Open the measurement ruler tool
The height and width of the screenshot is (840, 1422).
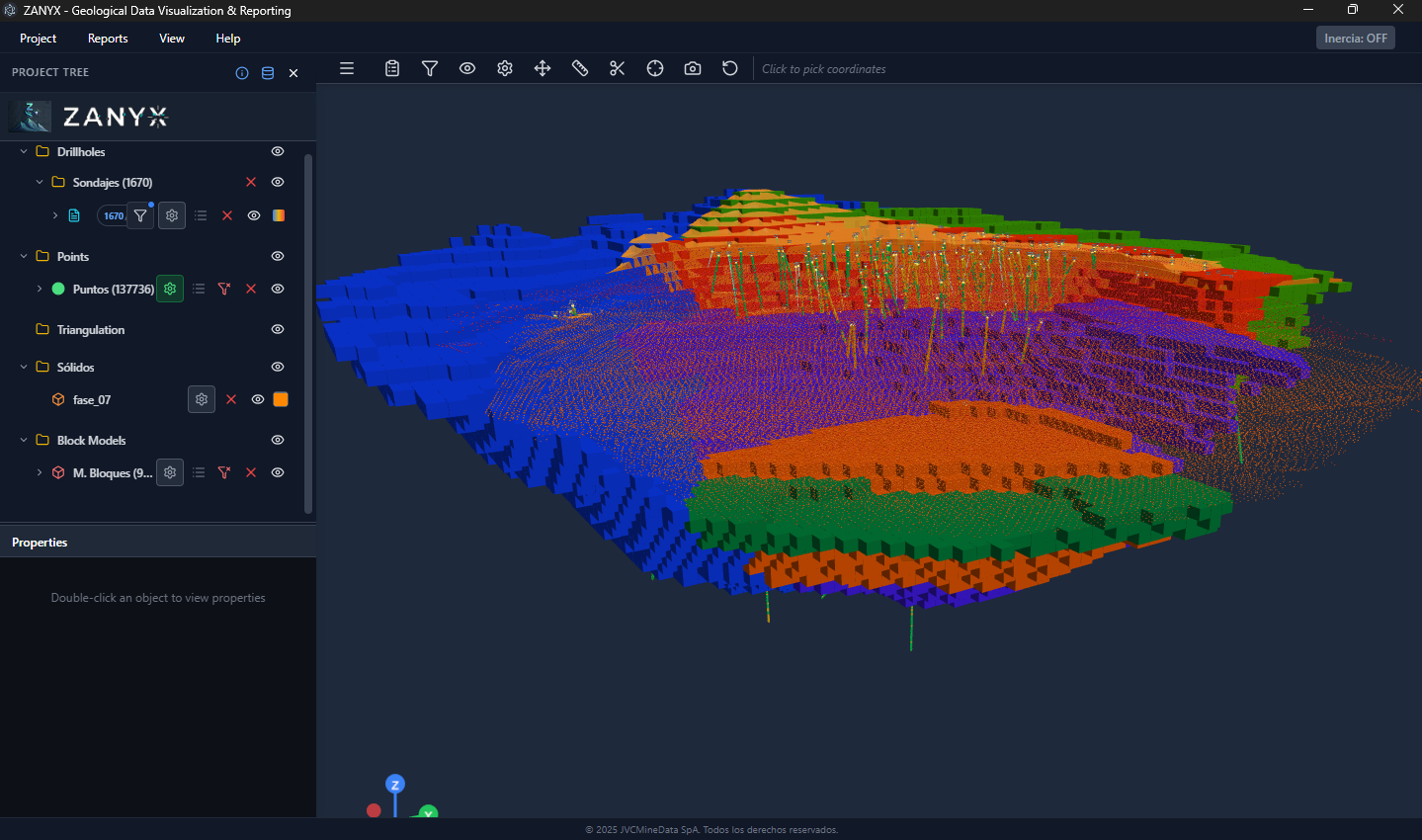pyautogui.click(x=579, y=68)
